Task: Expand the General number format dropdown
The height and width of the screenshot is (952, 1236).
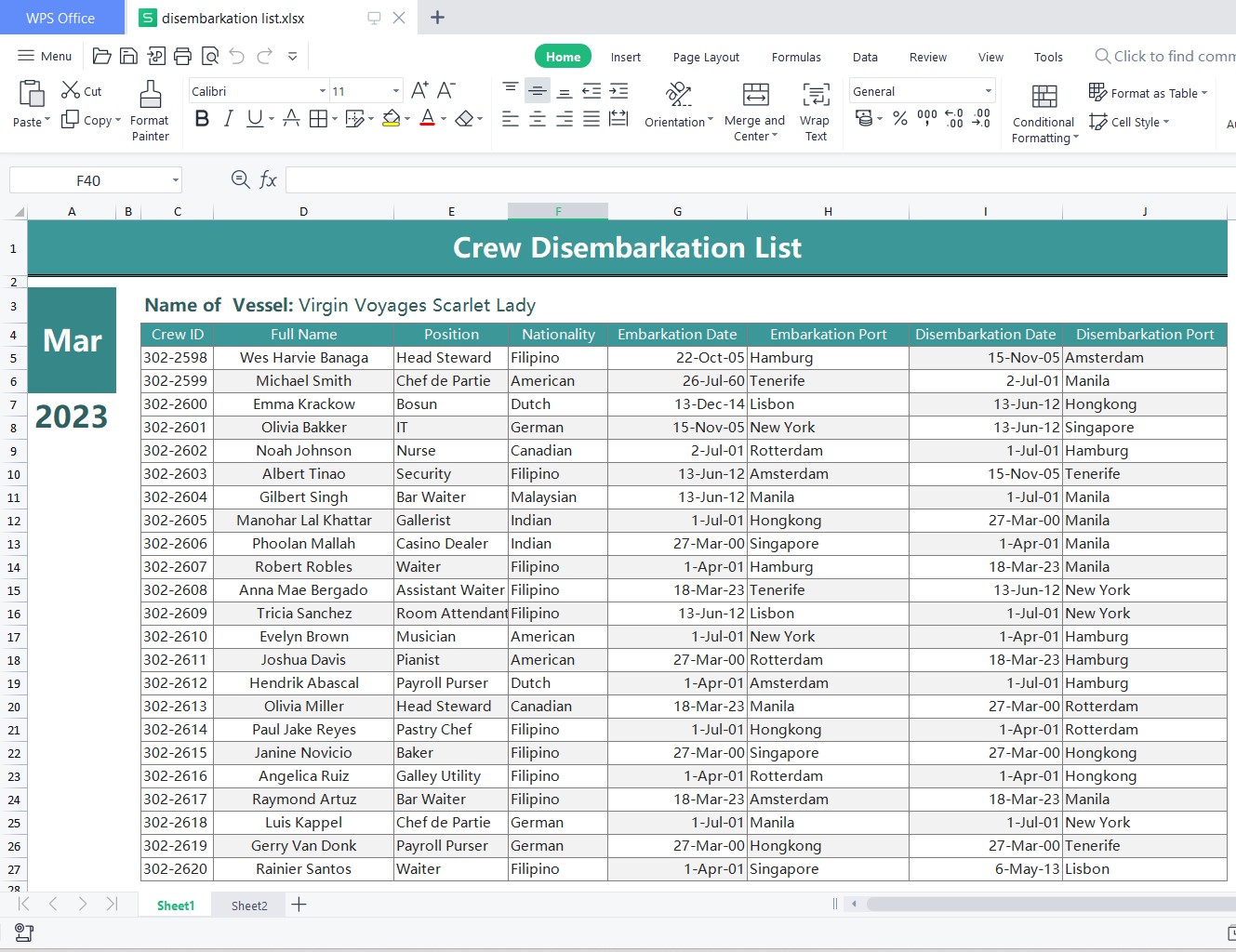Action: click(988, 91)
